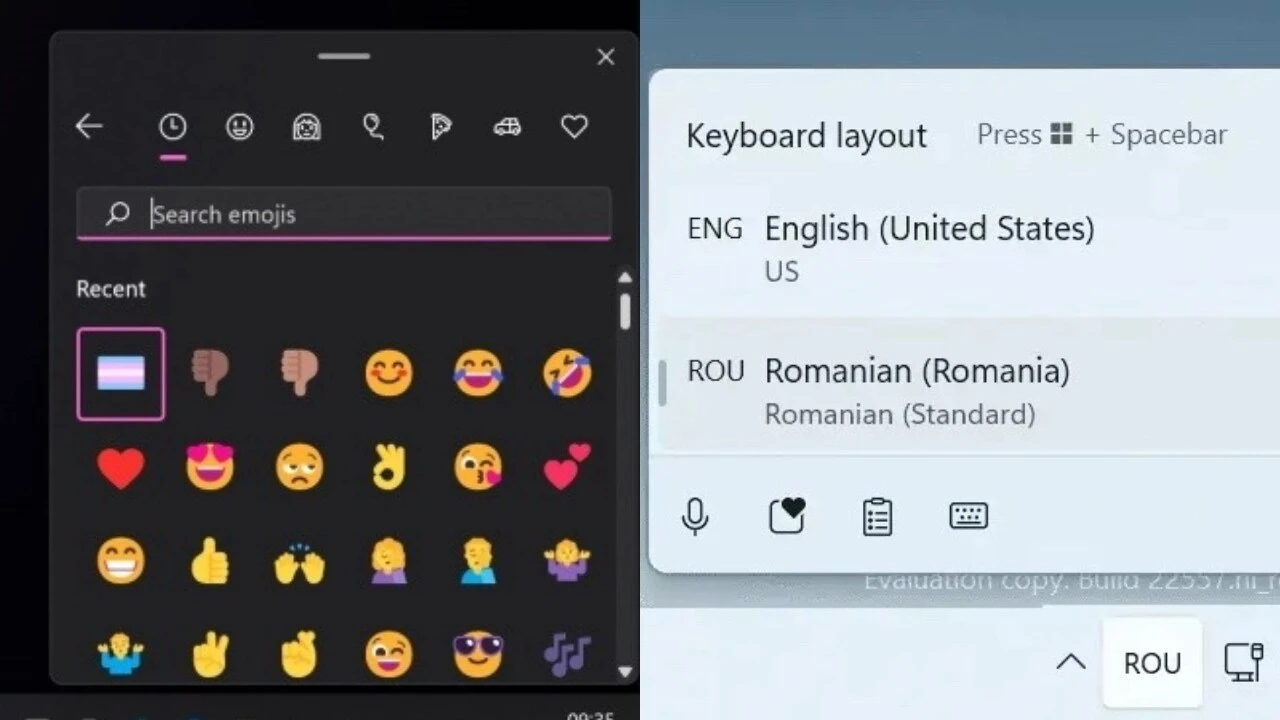Click the scrollbar down arrow in emoji list
The height and width of the screenshot is (720, 1280).
[x=625, y=672]
